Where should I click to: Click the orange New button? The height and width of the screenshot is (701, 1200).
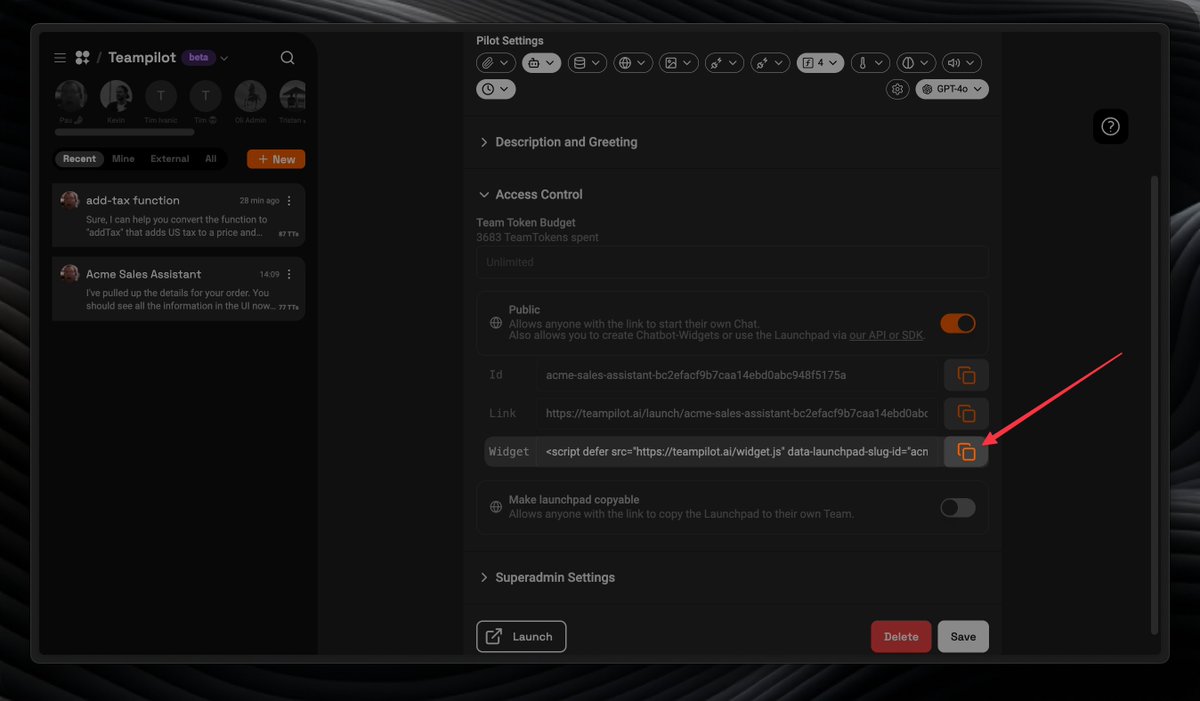[x=276, y=159]
